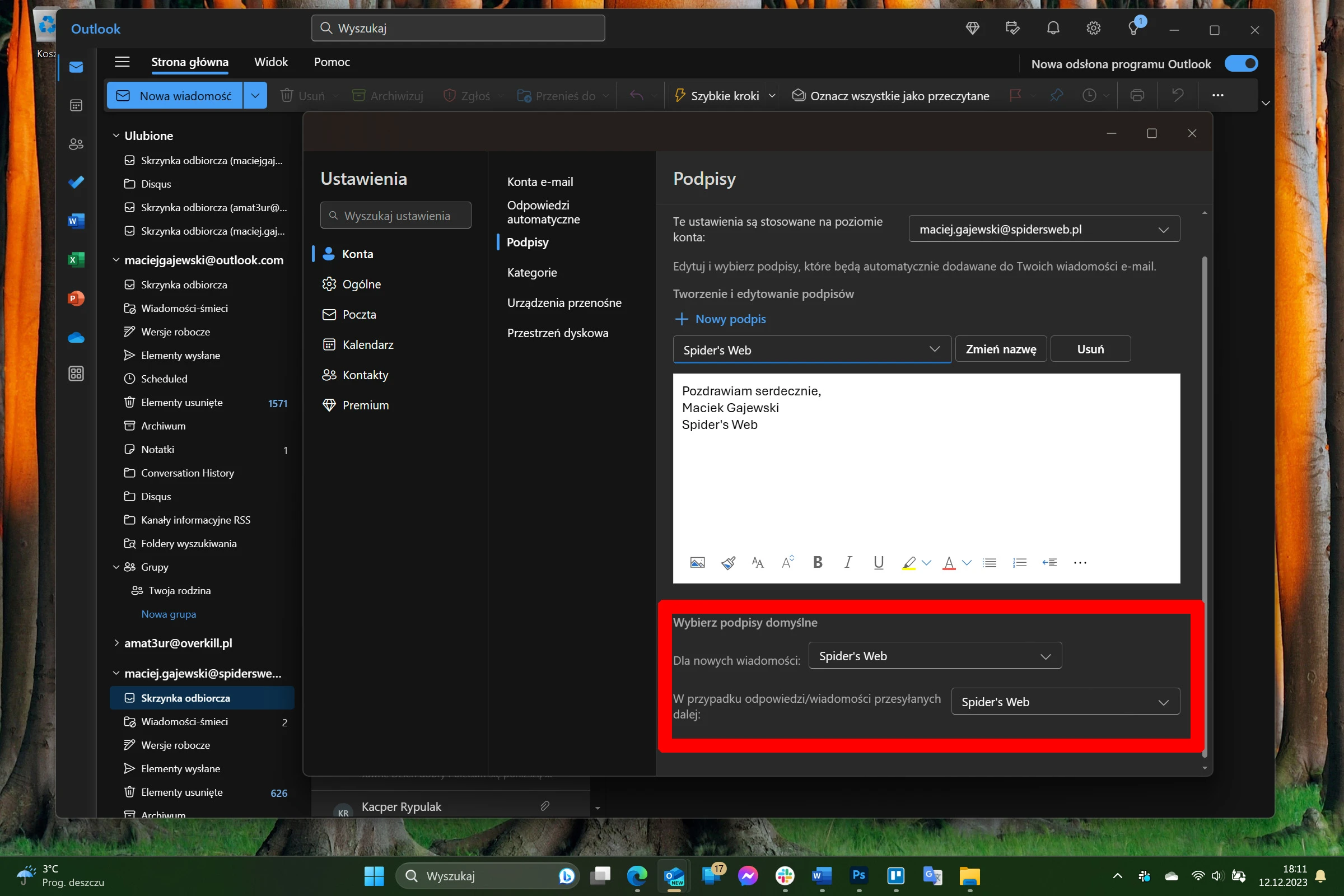Viewport: 1344px width, 896px height.
Task: Open OneDrive cloud icon in left rail
Action: click(76, 337)
